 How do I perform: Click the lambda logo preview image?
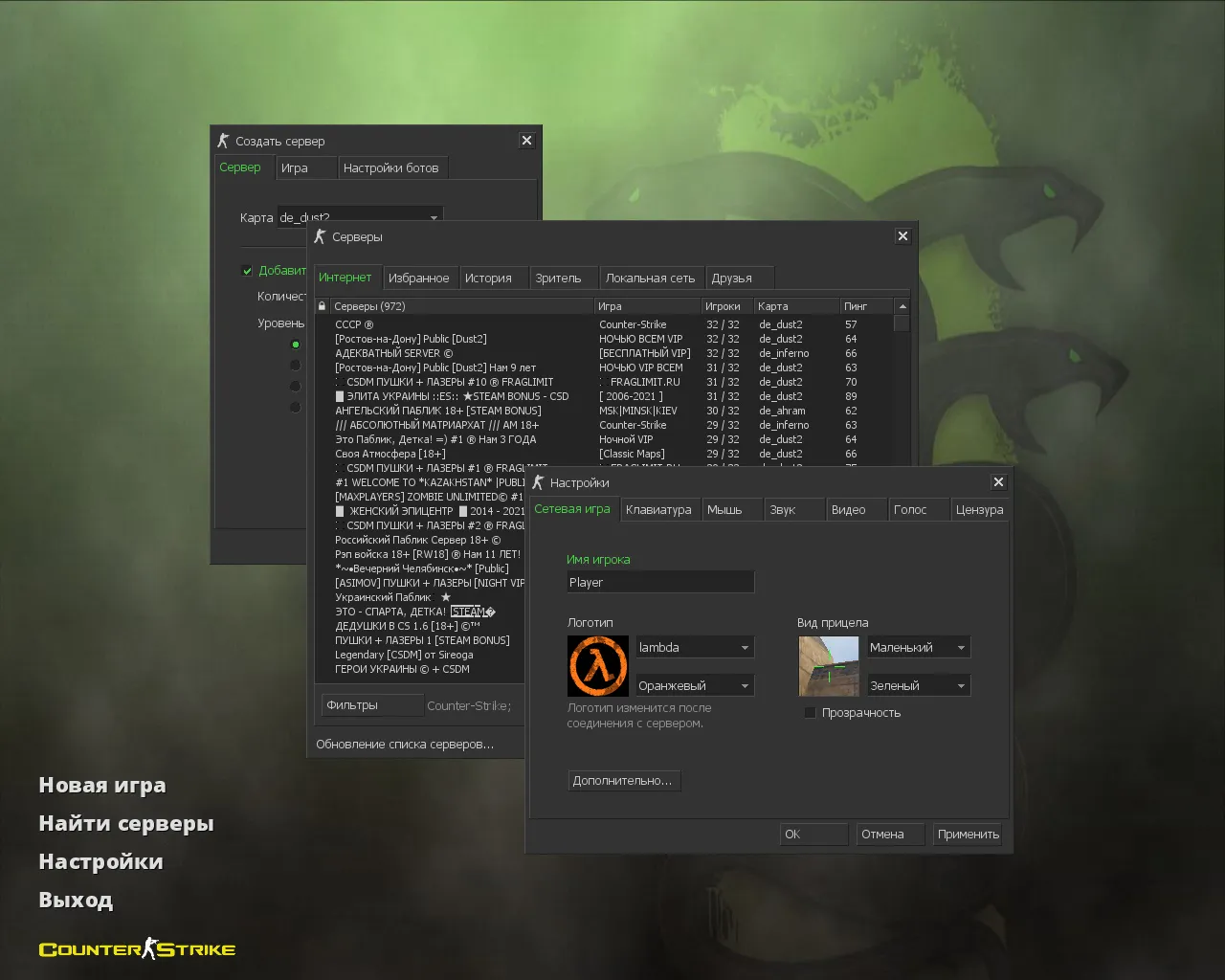[x=598, y=666]
